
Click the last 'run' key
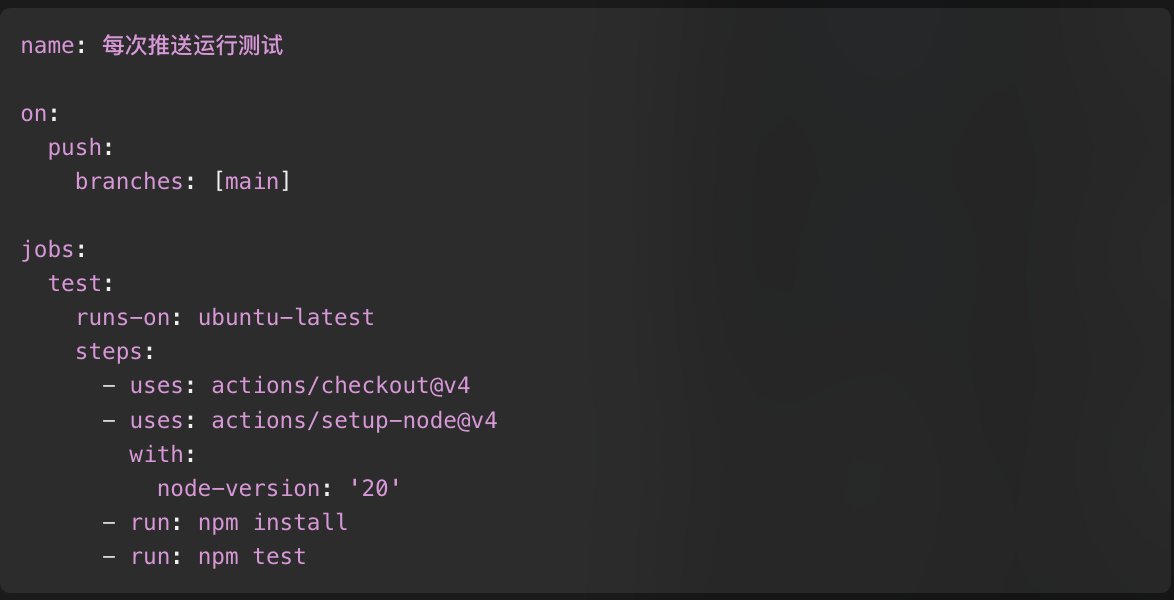150,557
